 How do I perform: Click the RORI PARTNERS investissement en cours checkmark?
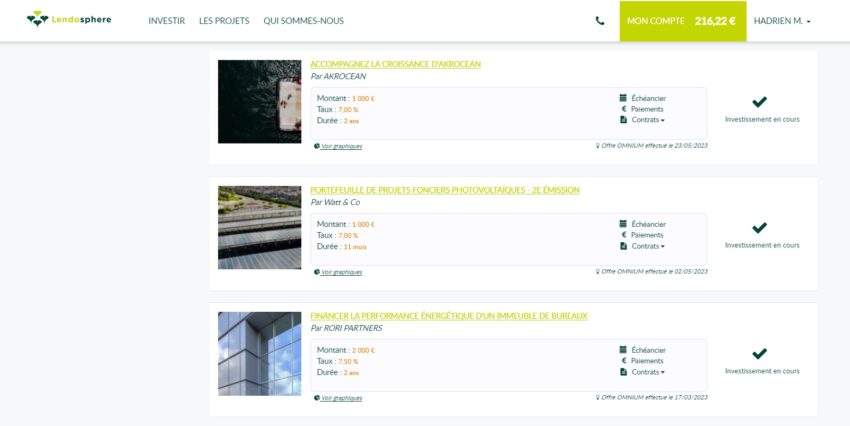coord(759,353)
